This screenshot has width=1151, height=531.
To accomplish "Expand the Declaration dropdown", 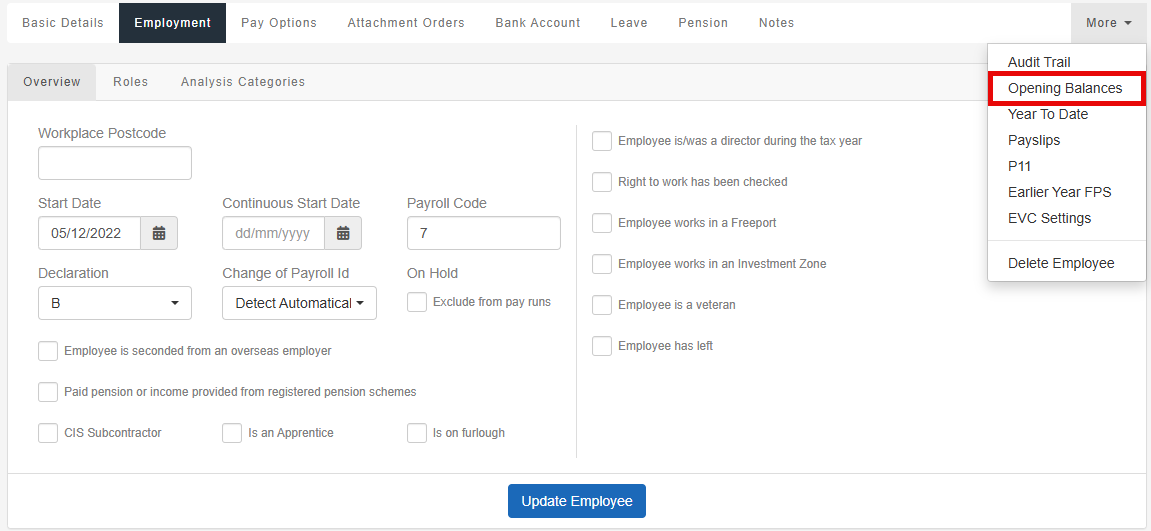I will (115, 303).
